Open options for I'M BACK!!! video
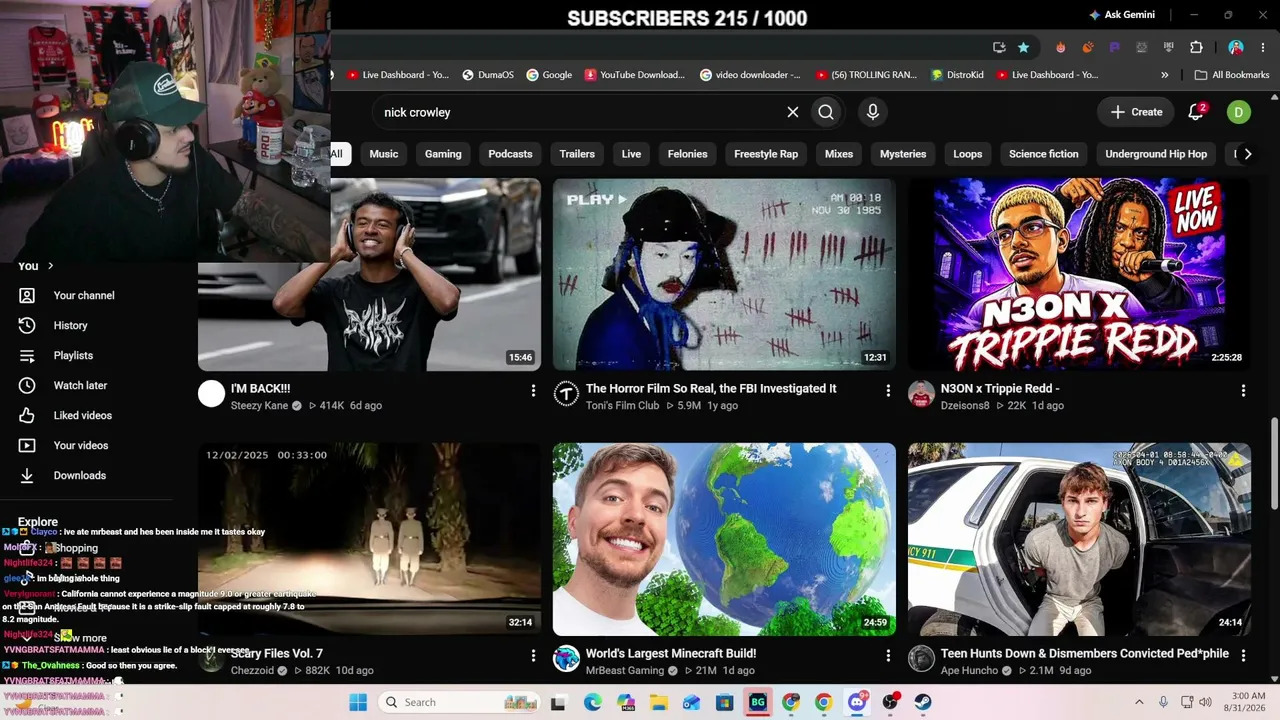The image size is (1280, 720). tap(533, 391)
